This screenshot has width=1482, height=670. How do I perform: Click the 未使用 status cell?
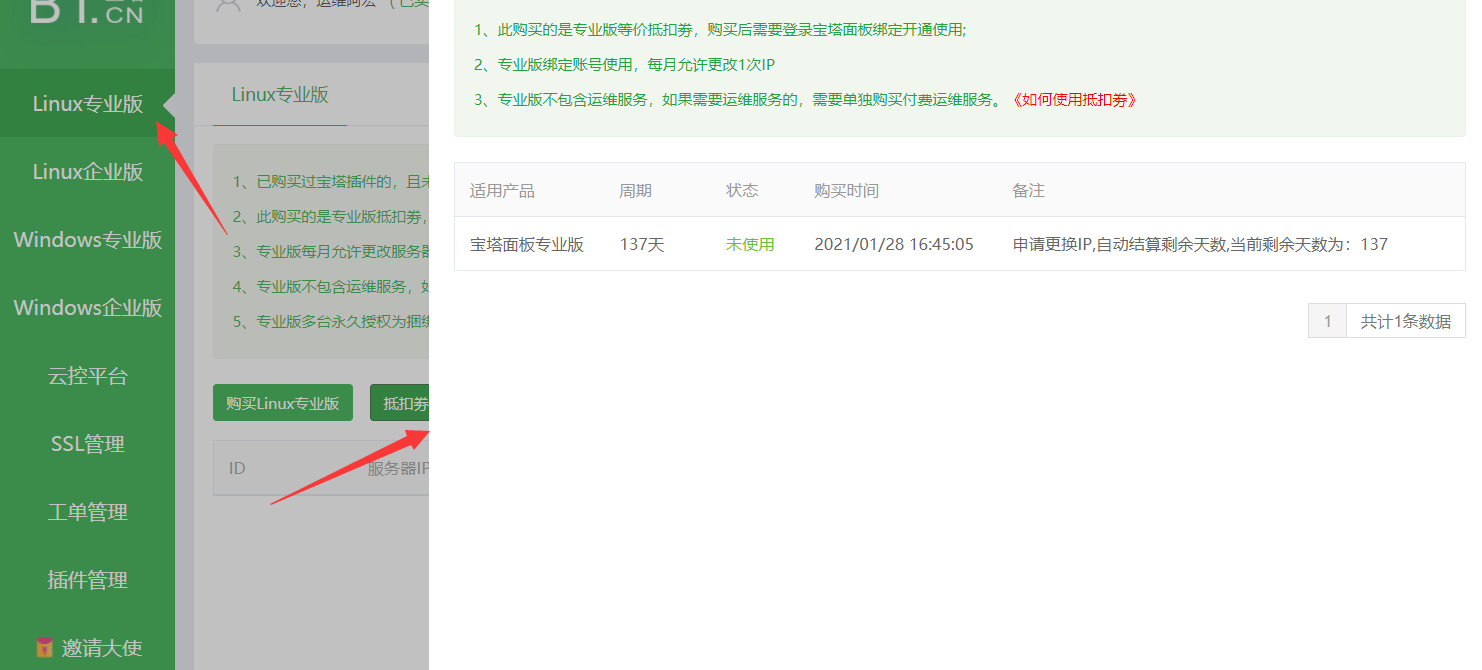(750, 244)
